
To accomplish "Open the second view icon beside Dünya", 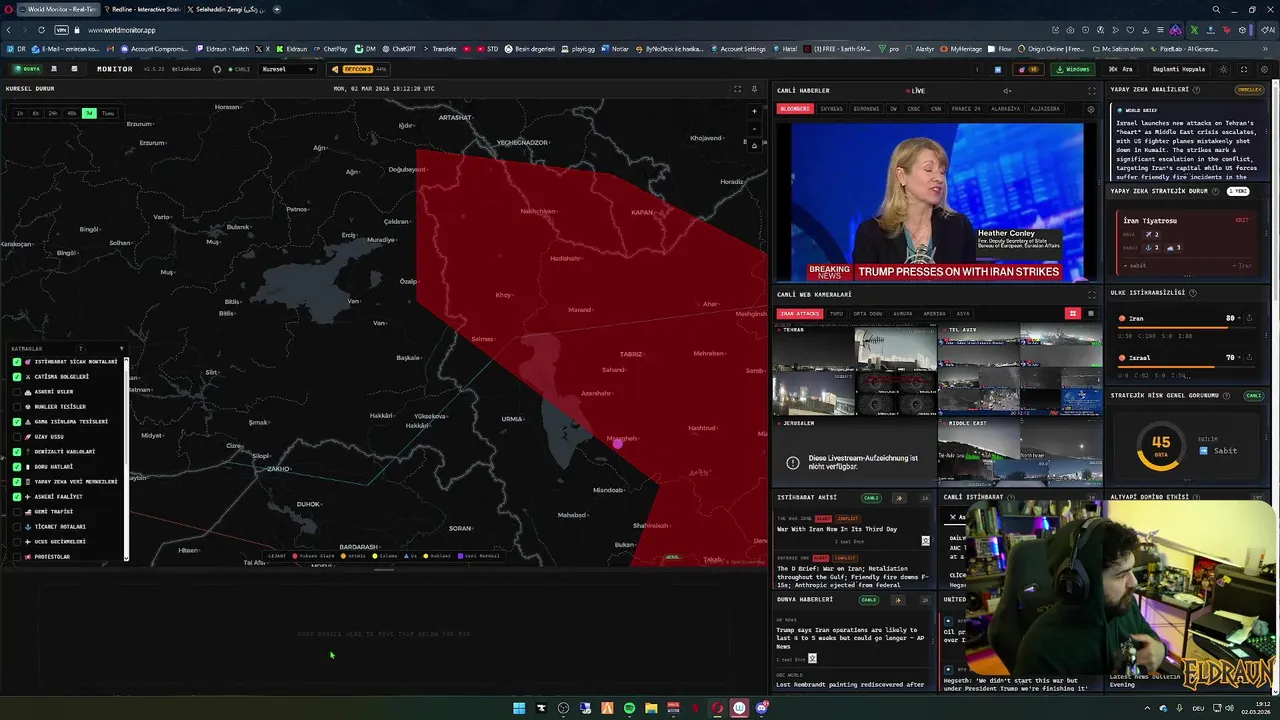I will (x=54, y=69).
